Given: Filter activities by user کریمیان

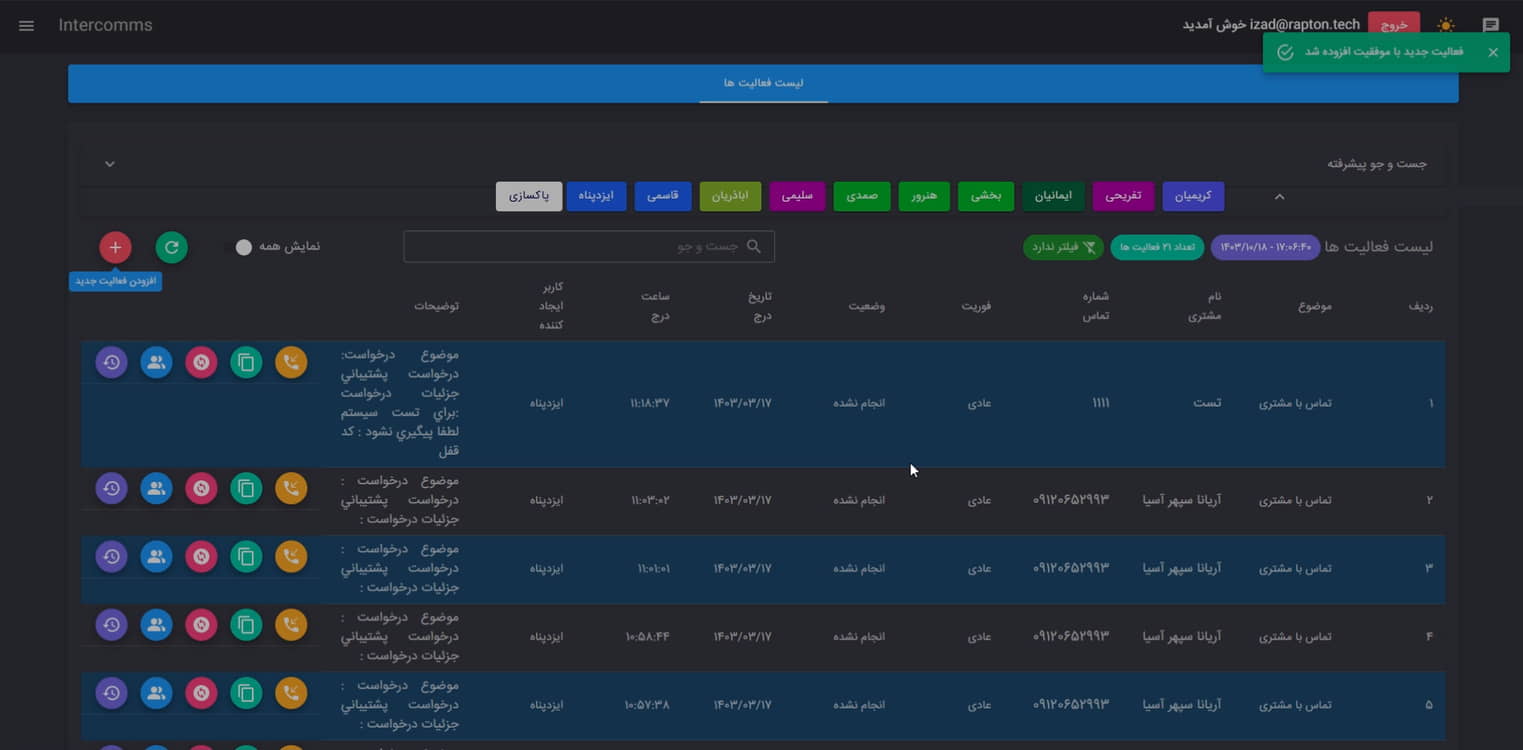Looking at the screenshot, I should click(1193, 196).
